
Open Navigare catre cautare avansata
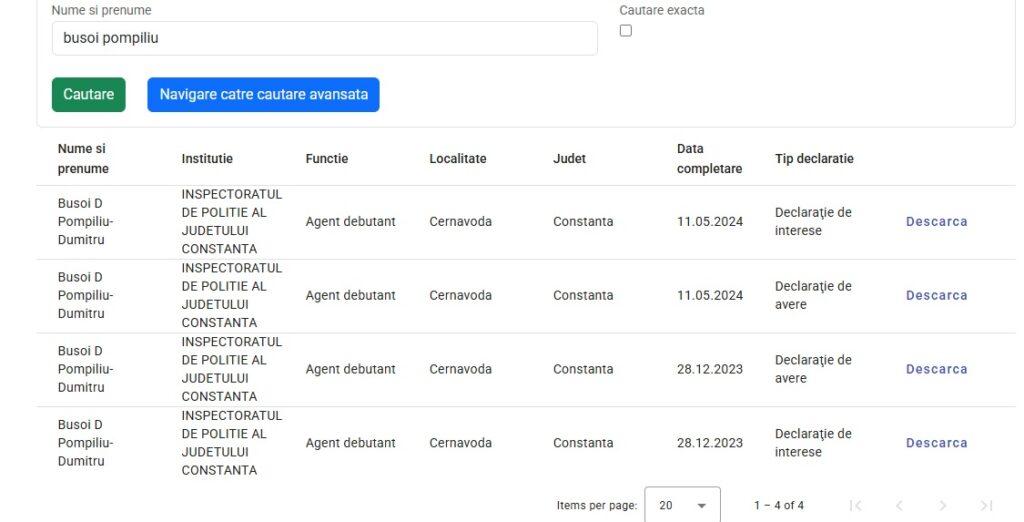(x=263, y=95)
